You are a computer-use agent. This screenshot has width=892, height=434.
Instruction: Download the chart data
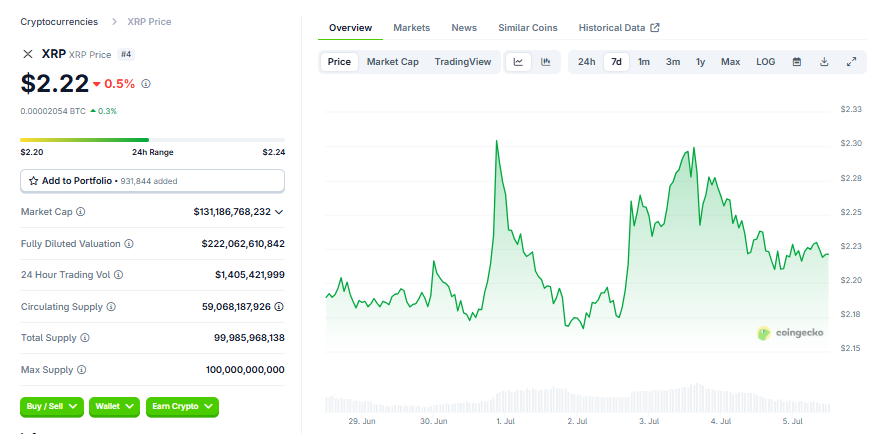[x=824, y=62]
